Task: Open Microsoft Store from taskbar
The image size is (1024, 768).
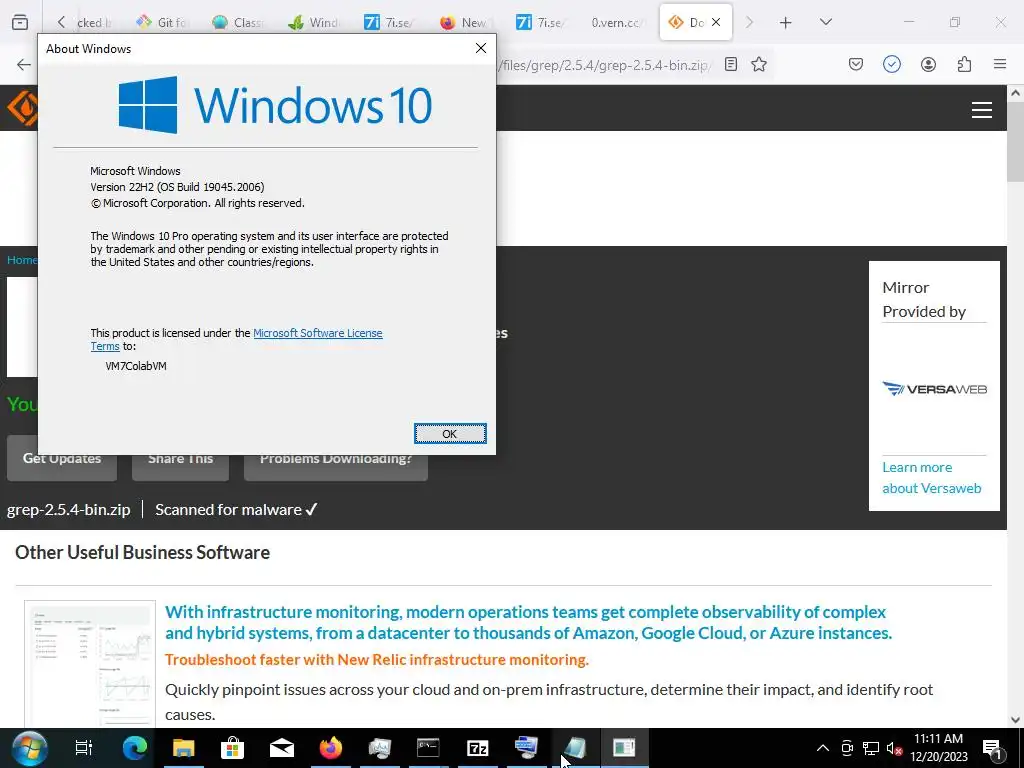Action: click(232, 748)
